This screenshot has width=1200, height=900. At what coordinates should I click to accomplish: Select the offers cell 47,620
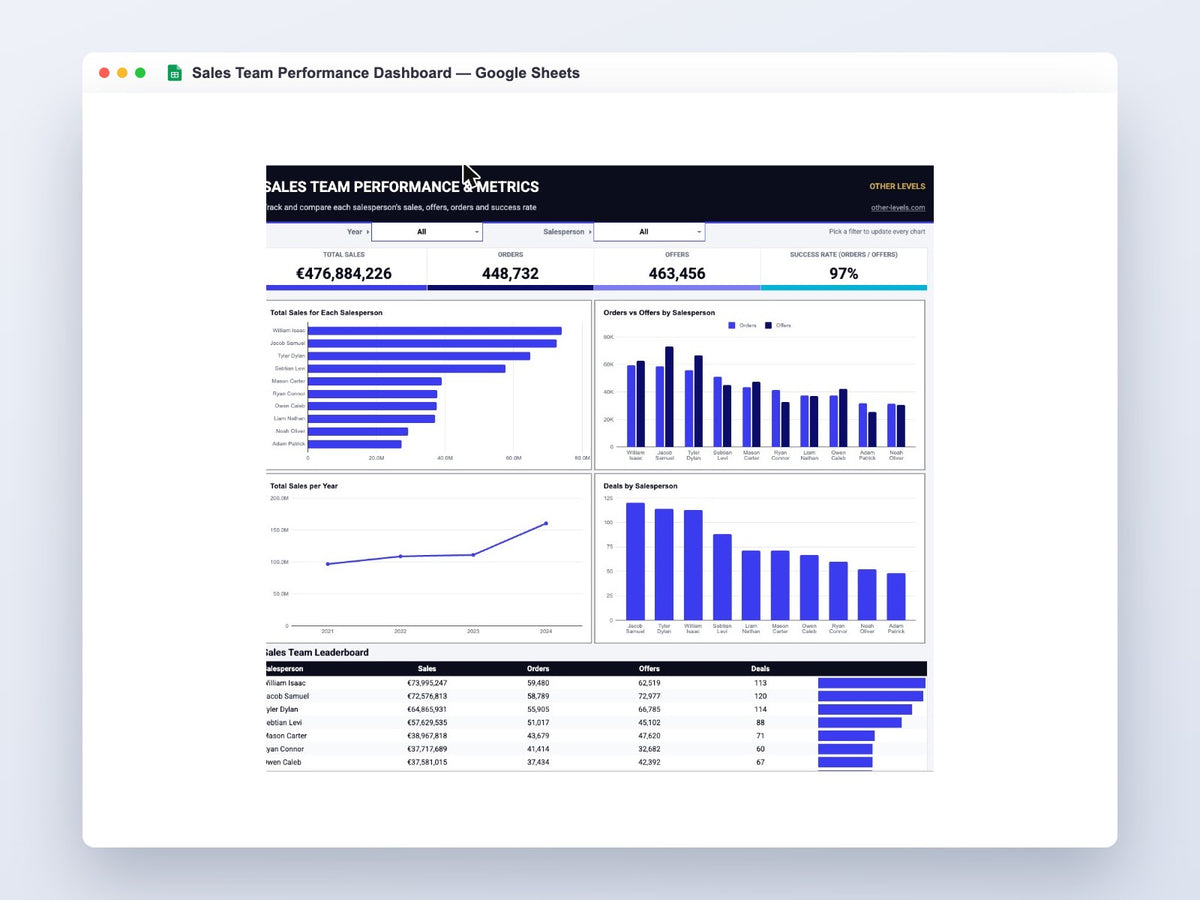pos(649,736)
